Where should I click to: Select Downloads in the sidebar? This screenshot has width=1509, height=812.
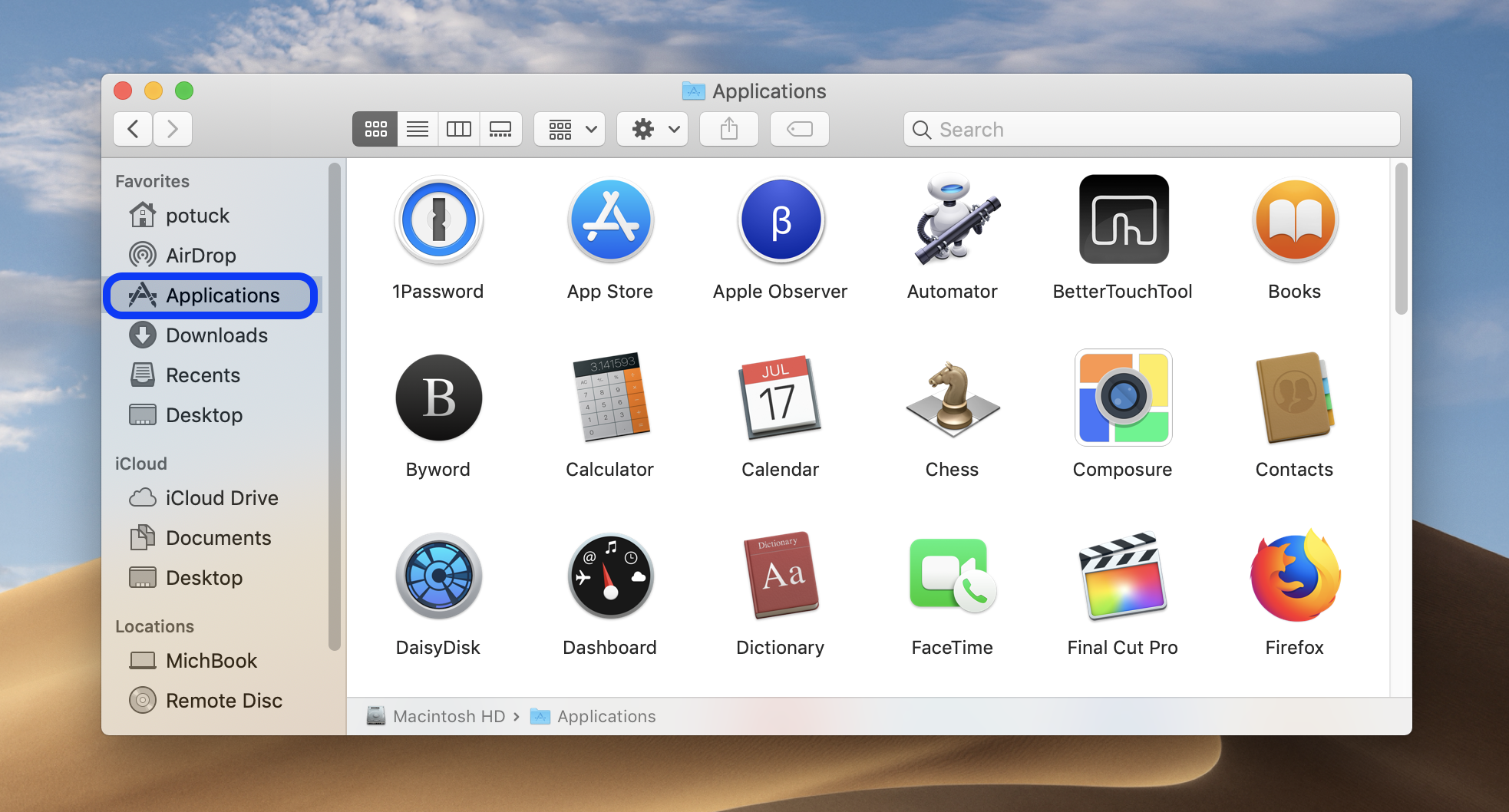pos(216,335)
